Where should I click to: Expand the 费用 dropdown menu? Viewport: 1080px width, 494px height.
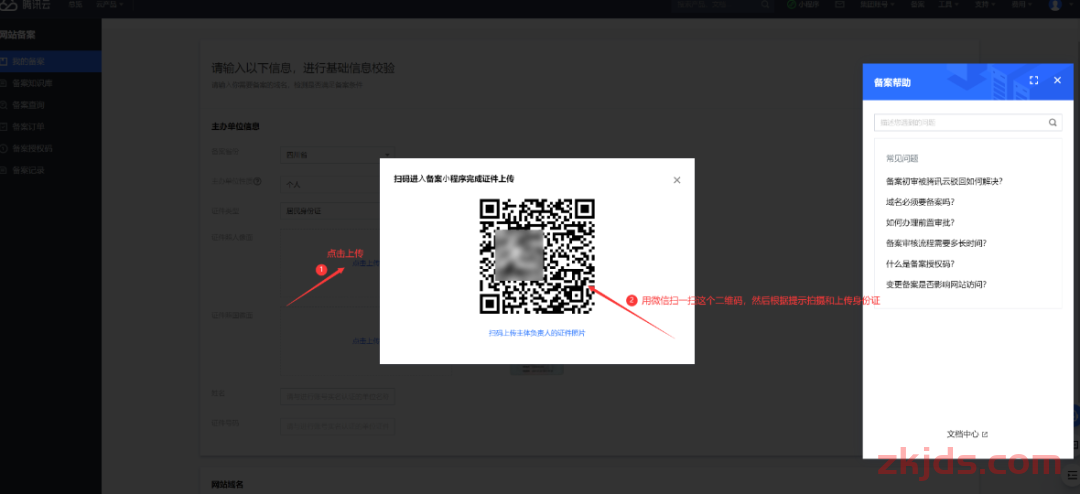tap(1021, 5)
